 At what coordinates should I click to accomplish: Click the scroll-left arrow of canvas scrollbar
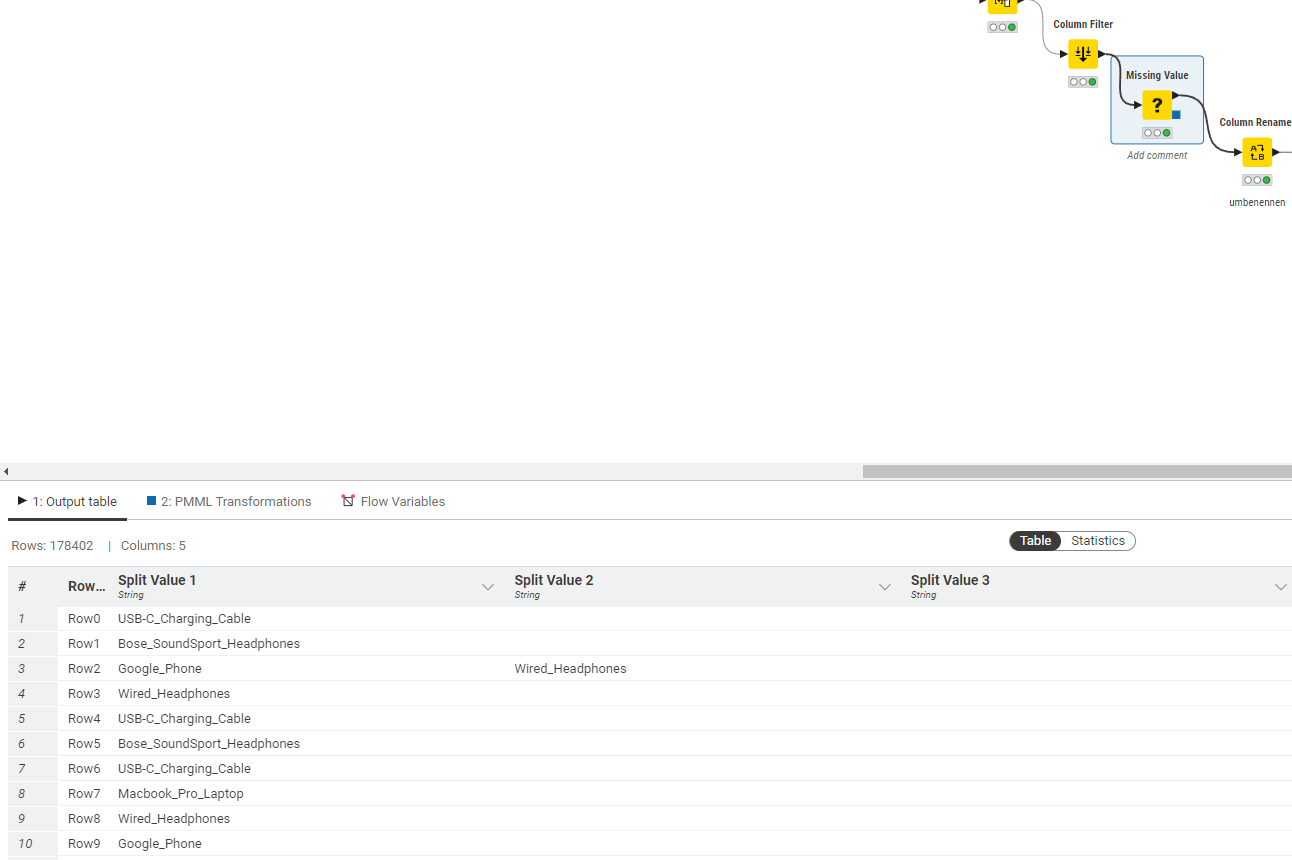[x=6, y=471]
